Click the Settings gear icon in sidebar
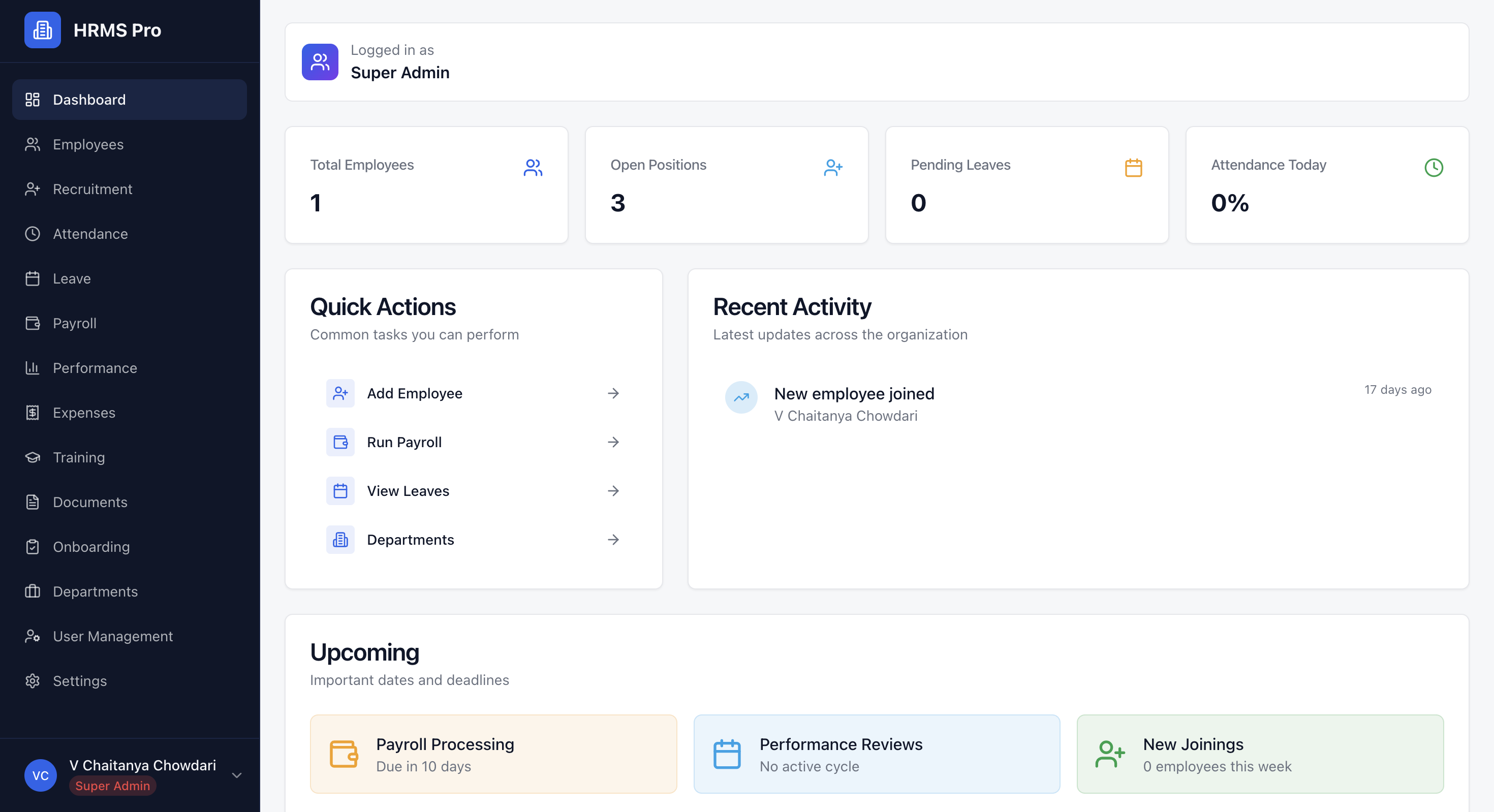 (x=33, y=680)
